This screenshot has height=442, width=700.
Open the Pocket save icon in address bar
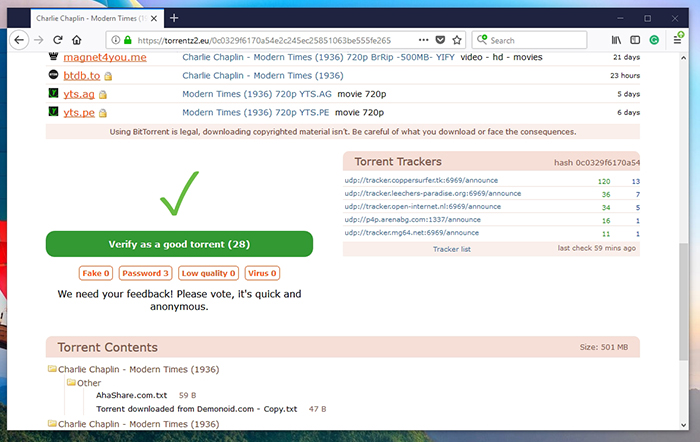click(x=438, y=40)
